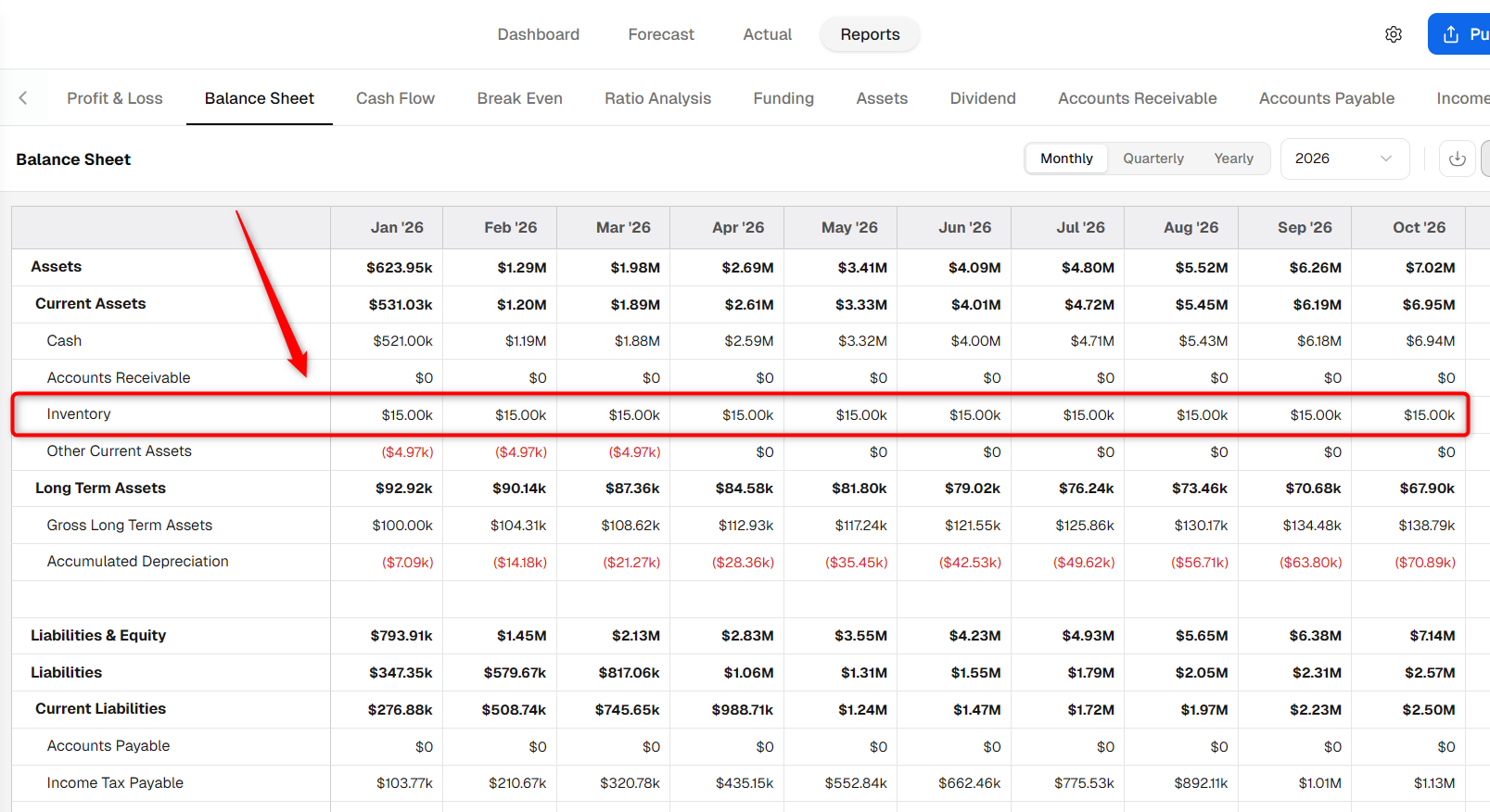This screenshot has height=812, width=1490.
Task: Click the share icon on the blue button
Action: coord(1451,34)
